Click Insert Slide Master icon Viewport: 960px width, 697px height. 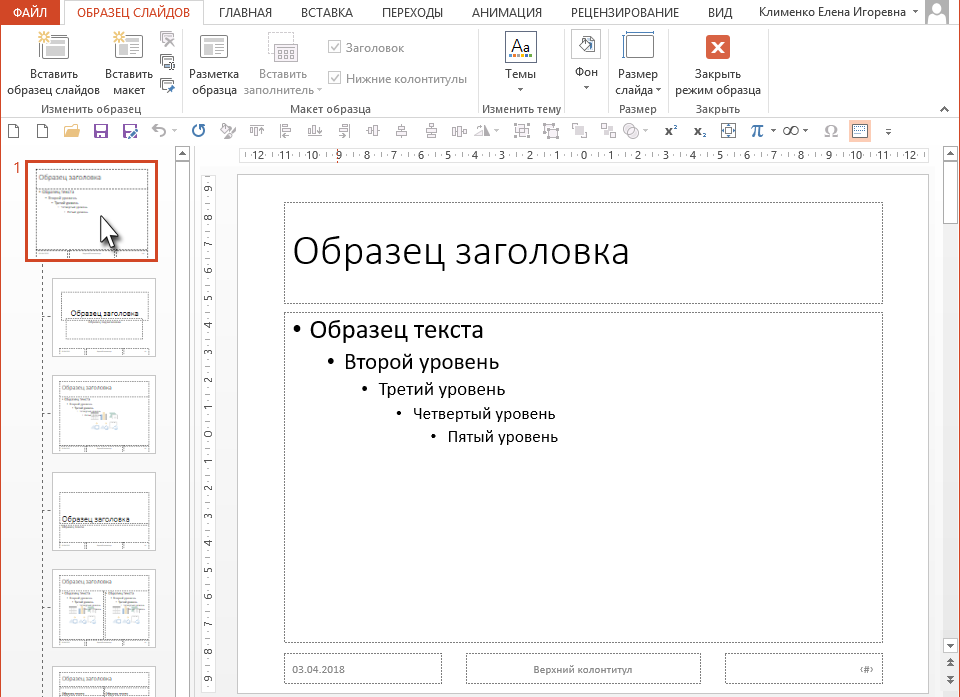tap(53, 47)
